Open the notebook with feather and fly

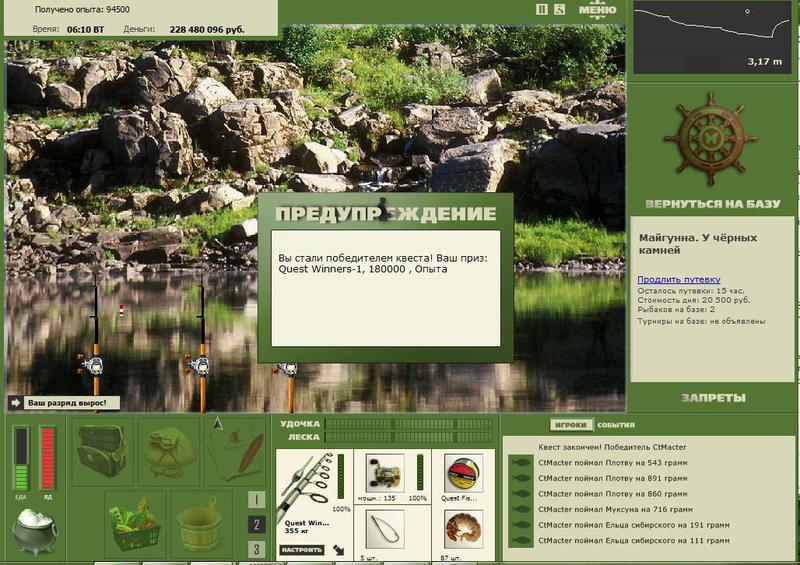[x=235, y=451]
